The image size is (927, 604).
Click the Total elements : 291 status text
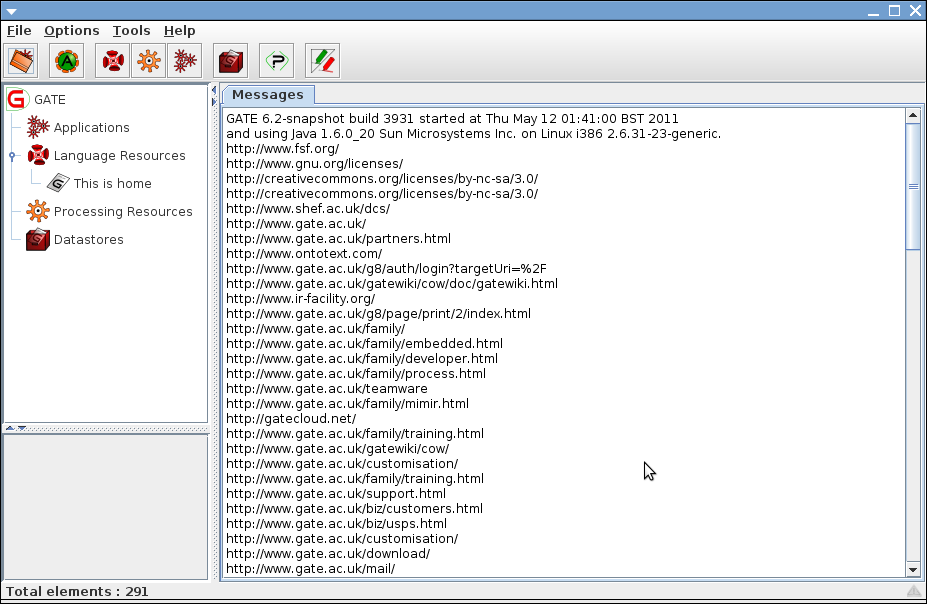77,592
